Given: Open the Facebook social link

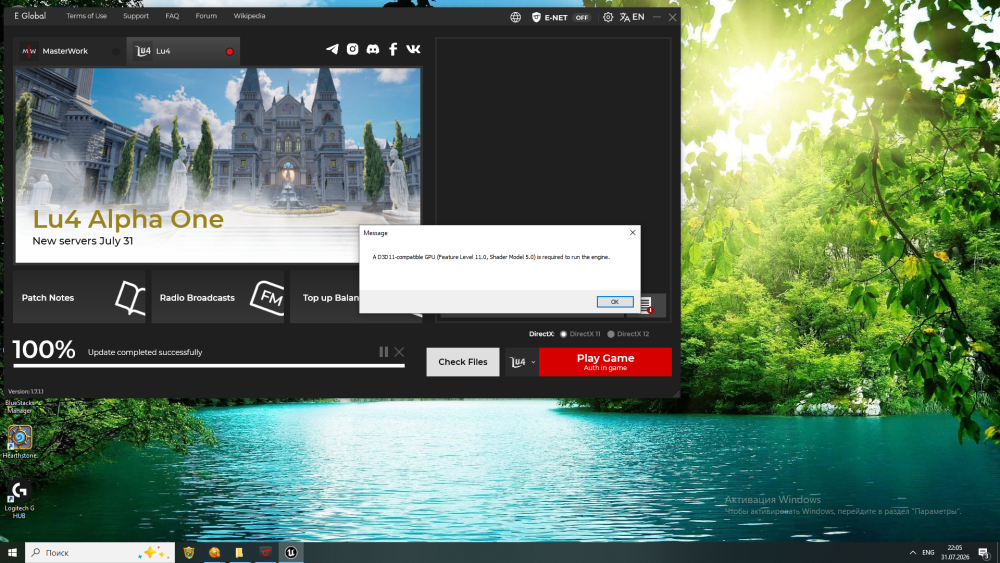Looking at the screenshot, I should [x=393, y=49].
